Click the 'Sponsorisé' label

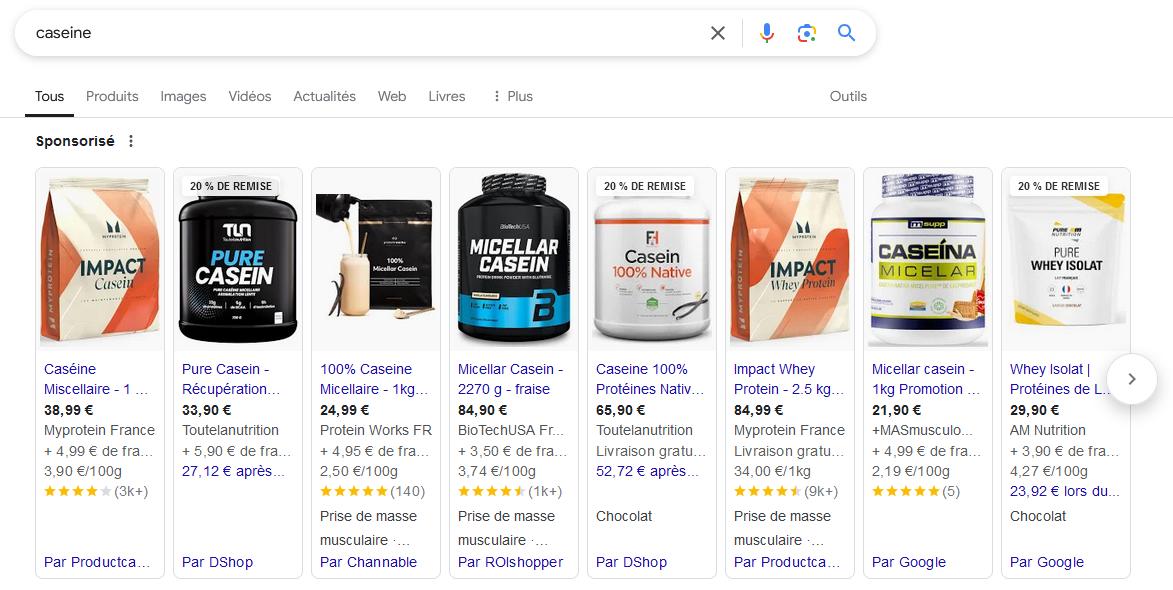[76, 141]
